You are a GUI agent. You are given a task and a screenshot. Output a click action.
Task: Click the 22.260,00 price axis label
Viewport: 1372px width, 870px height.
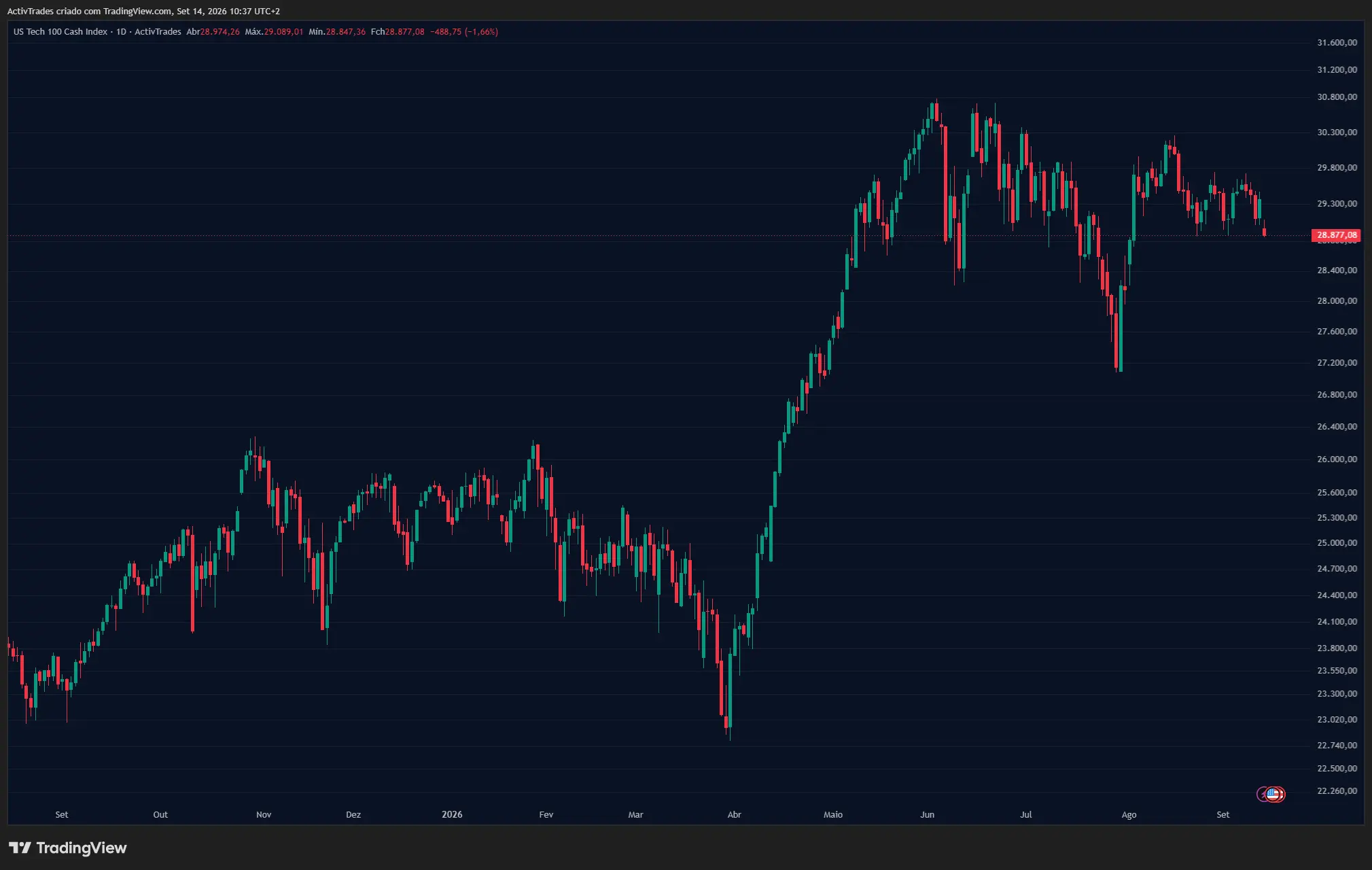coord(1337,791)
